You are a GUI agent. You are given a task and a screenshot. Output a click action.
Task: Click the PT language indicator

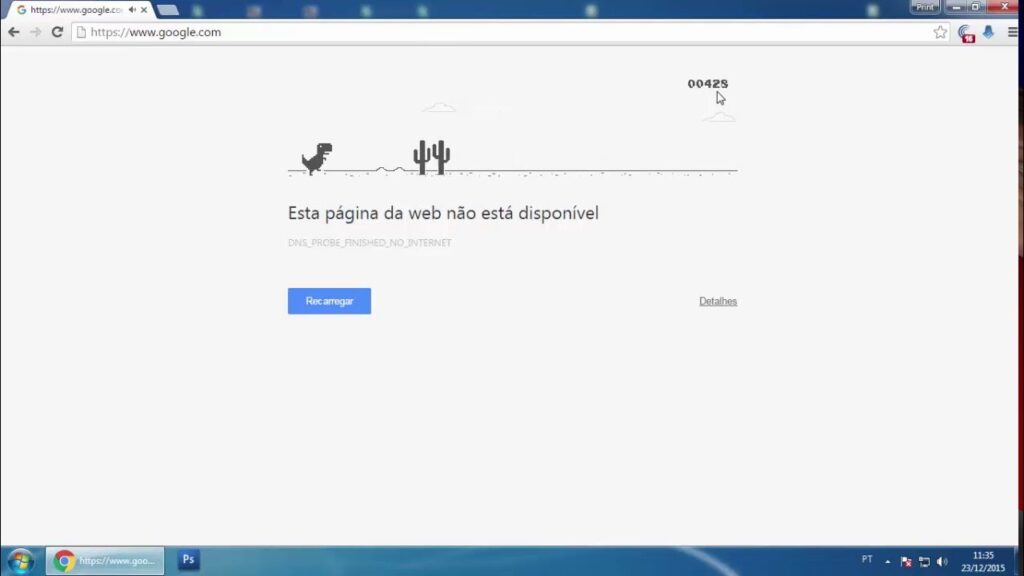point(867,560)
